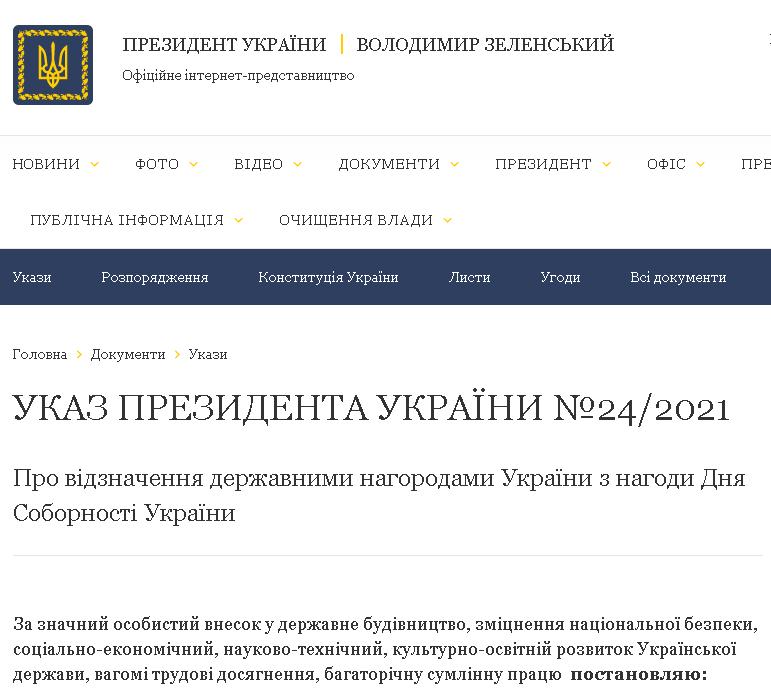Click the ПРЕЗИДЕНТ УКРАЇНИ site title

click(x=224, y=45)
